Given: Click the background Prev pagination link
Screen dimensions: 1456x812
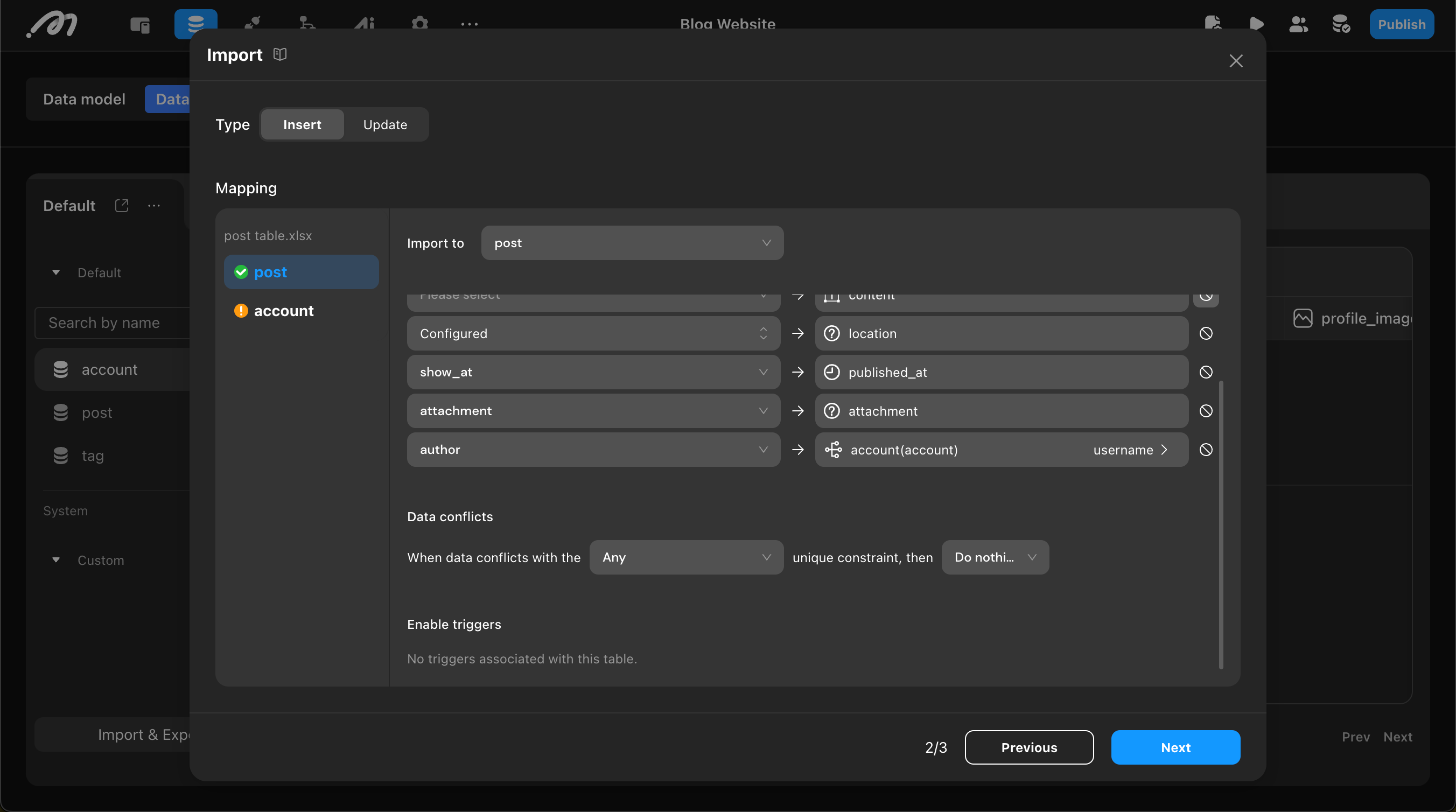Looking at the screenshot, I should pyautogui.click(x=1355, y=737).
